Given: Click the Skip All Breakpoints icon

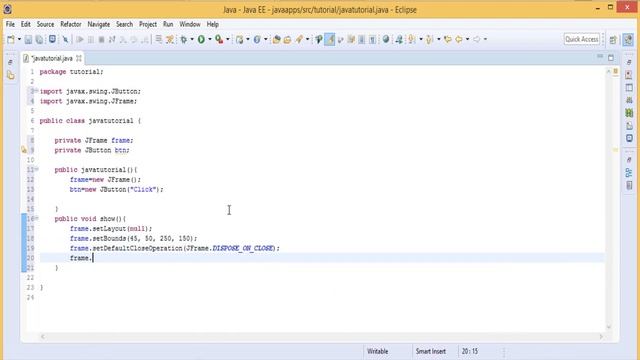Looking at the screenshot, I should coord(65,39).
